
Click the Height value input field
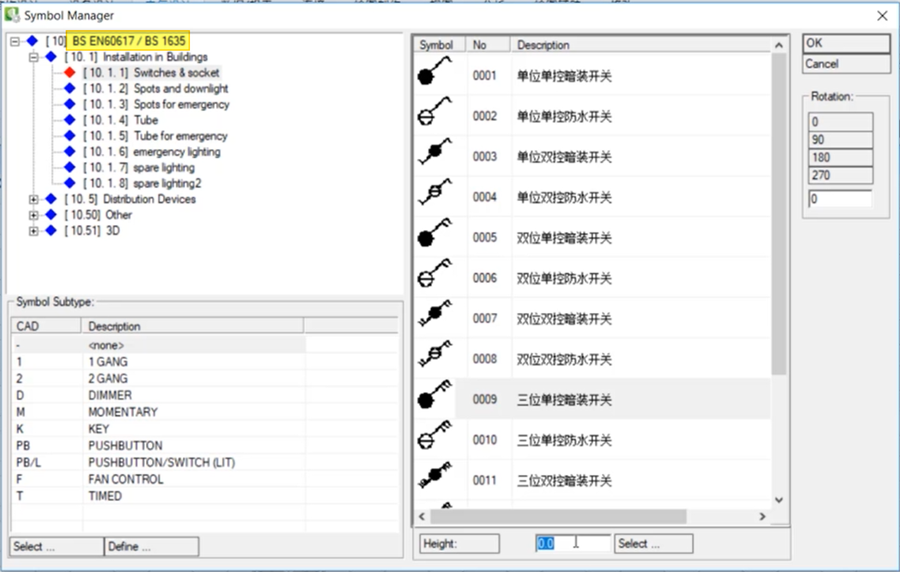573,543
